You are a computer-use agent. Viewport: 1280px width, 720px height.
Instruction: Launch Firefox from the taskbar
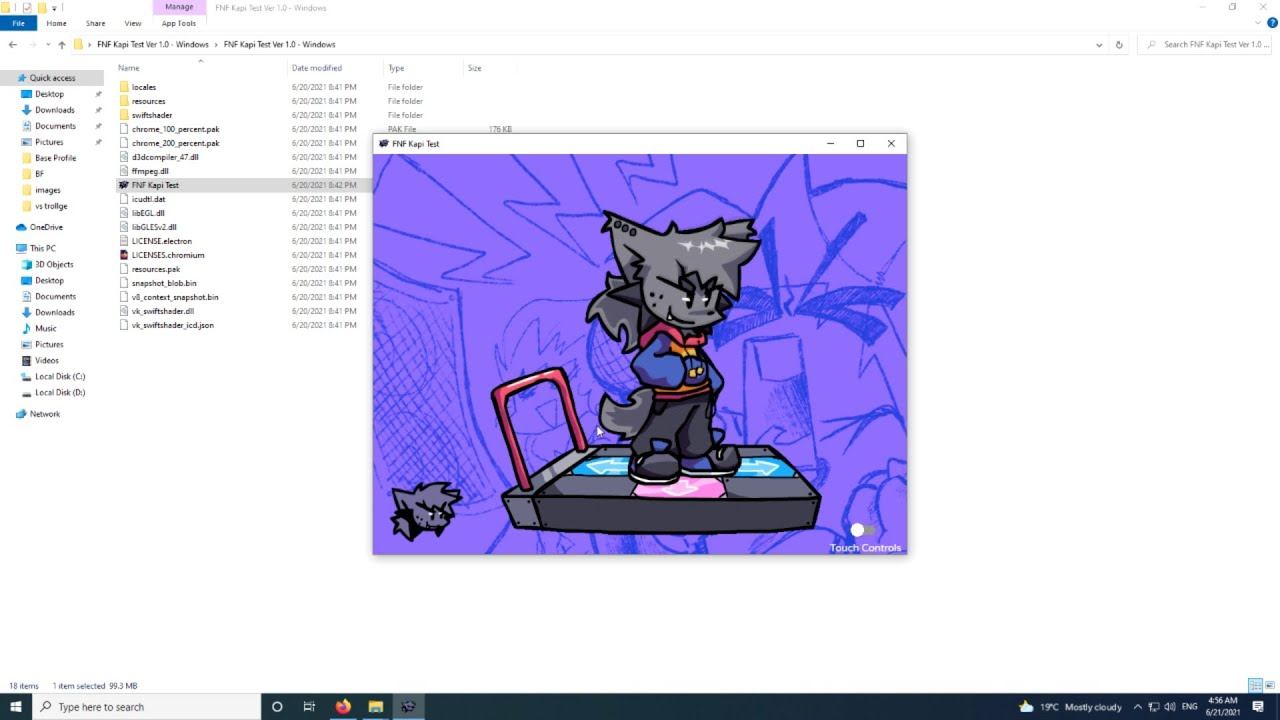pyautogui.click(x=343, y=706)
